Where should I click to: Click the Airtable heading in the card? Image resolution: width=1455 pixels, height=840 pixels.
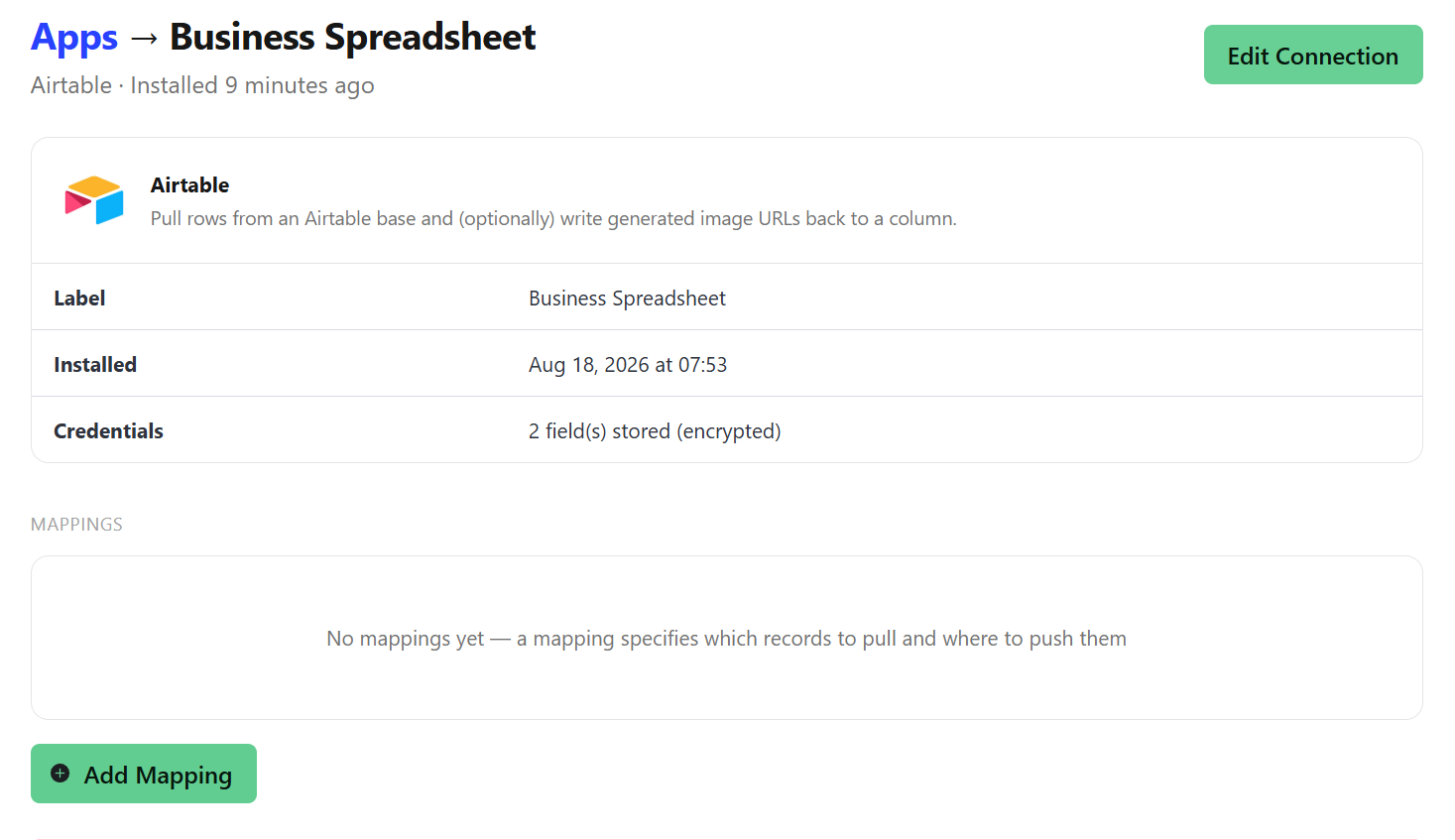point(189,185)
